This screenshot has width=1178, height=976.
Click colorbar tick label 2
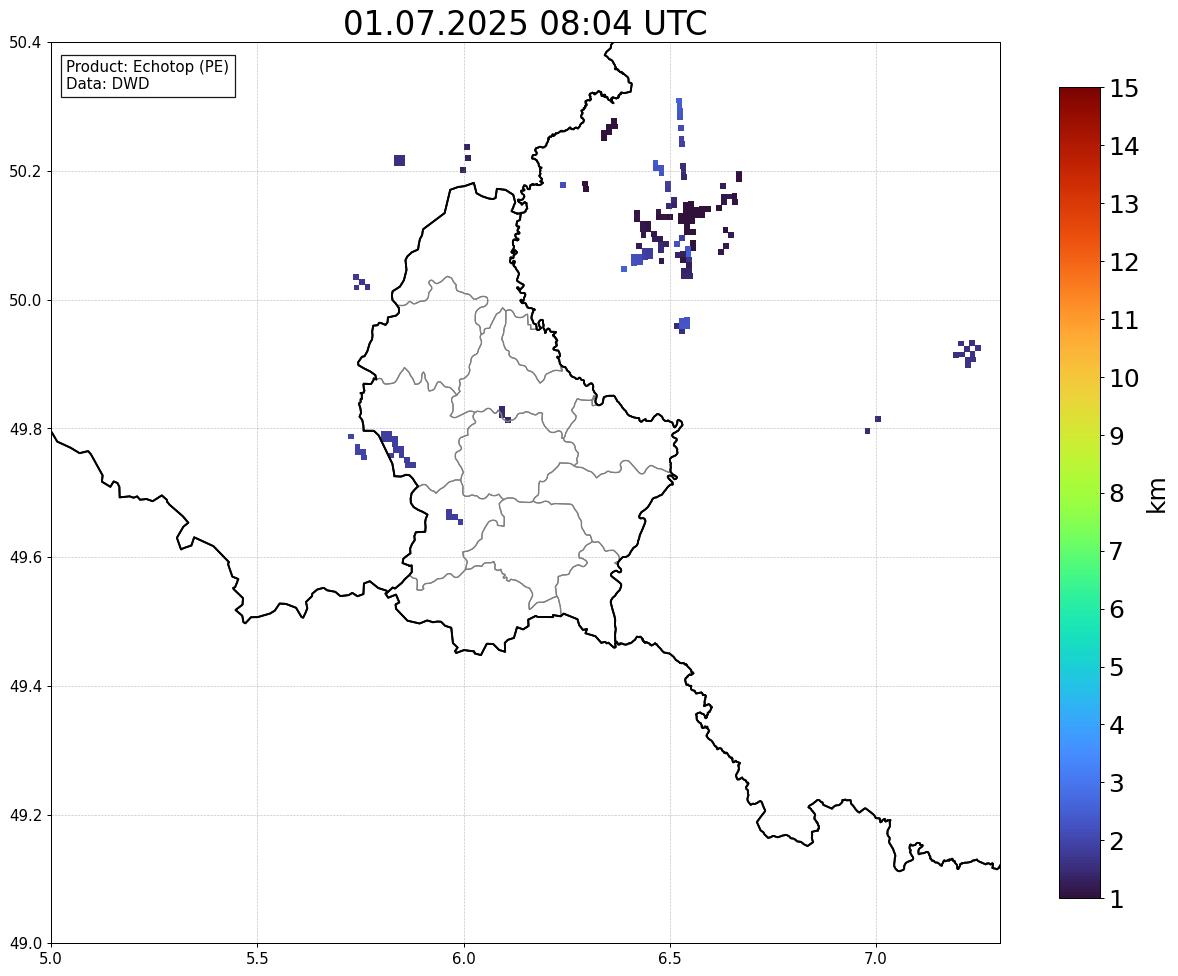(1117, 841)
